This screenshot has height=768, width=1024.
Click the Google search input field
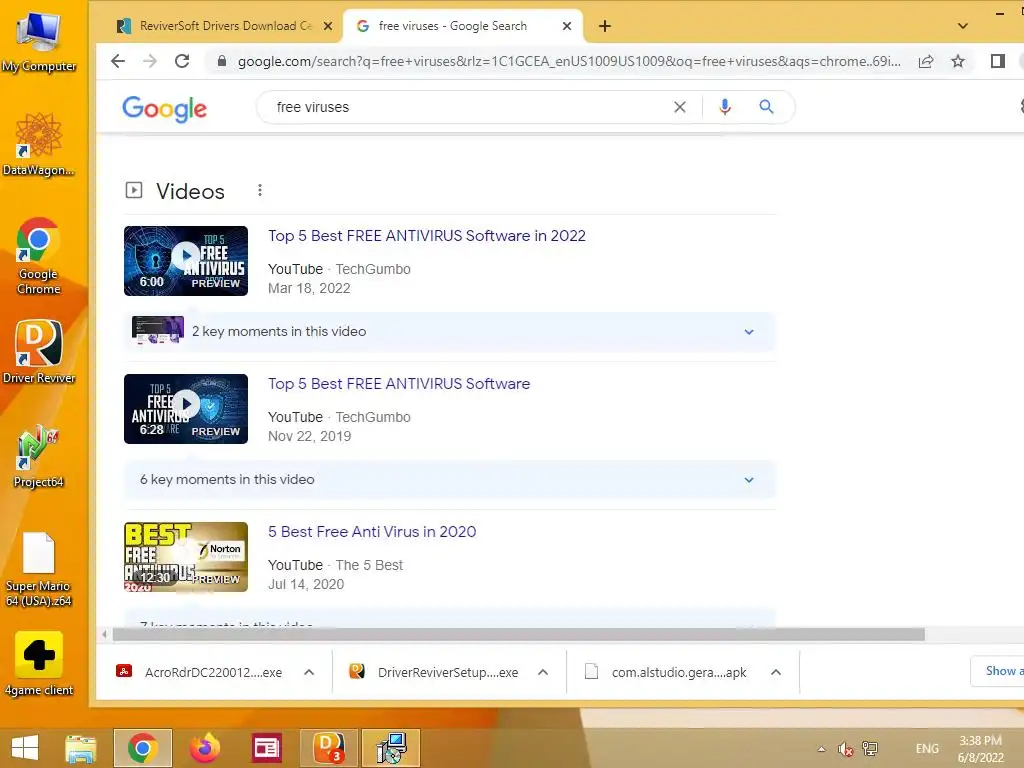(470, 107)
